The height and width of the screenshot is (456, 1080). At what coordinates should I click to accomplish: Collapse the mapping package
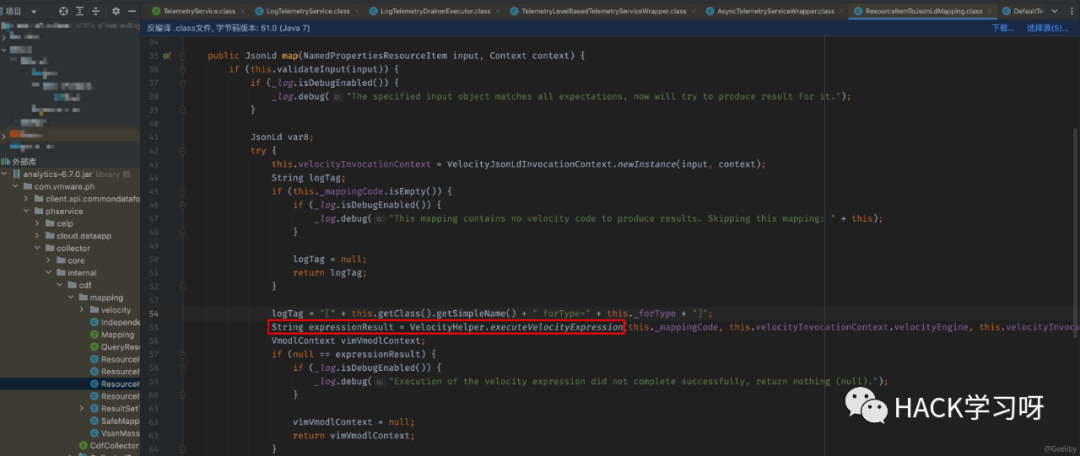tap(72, 298)
